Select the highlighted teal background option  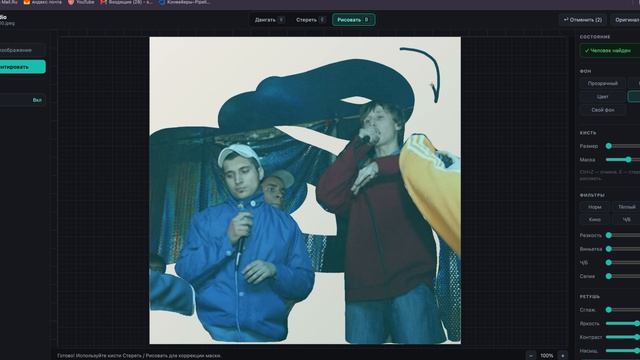(x=634, y=97)
